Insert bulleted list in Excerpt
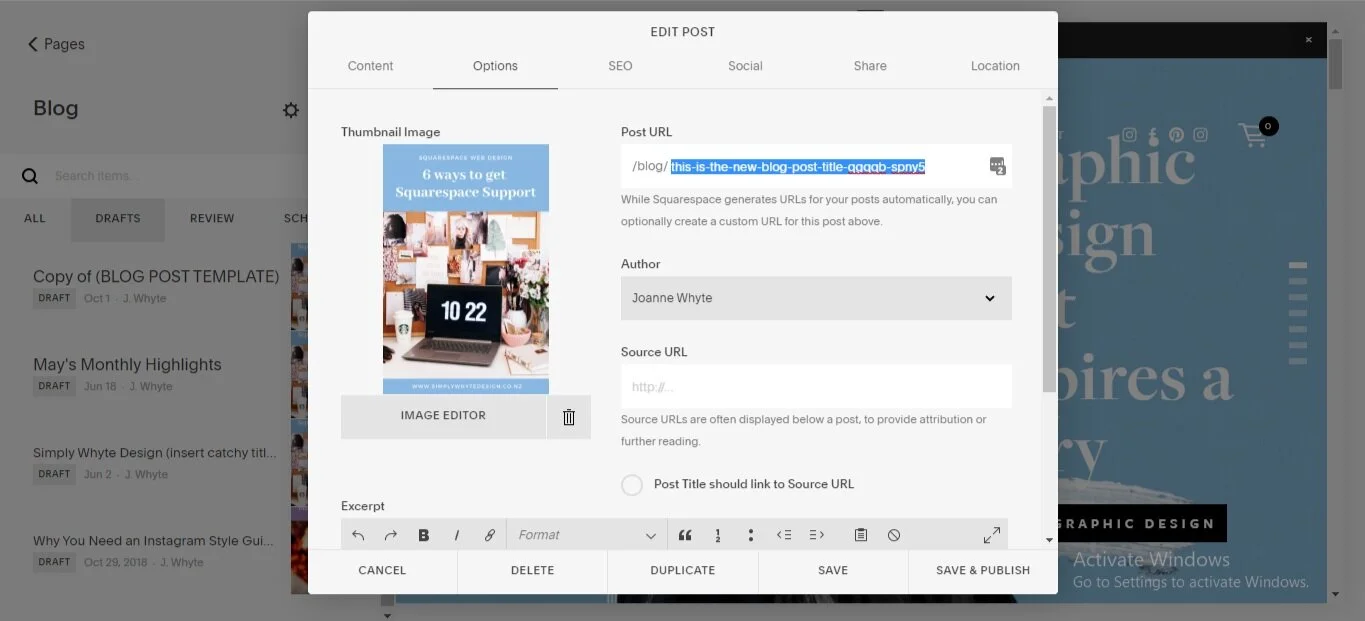Image resolution: width=1365 pixels, height=621 pixels. [751, 535]
